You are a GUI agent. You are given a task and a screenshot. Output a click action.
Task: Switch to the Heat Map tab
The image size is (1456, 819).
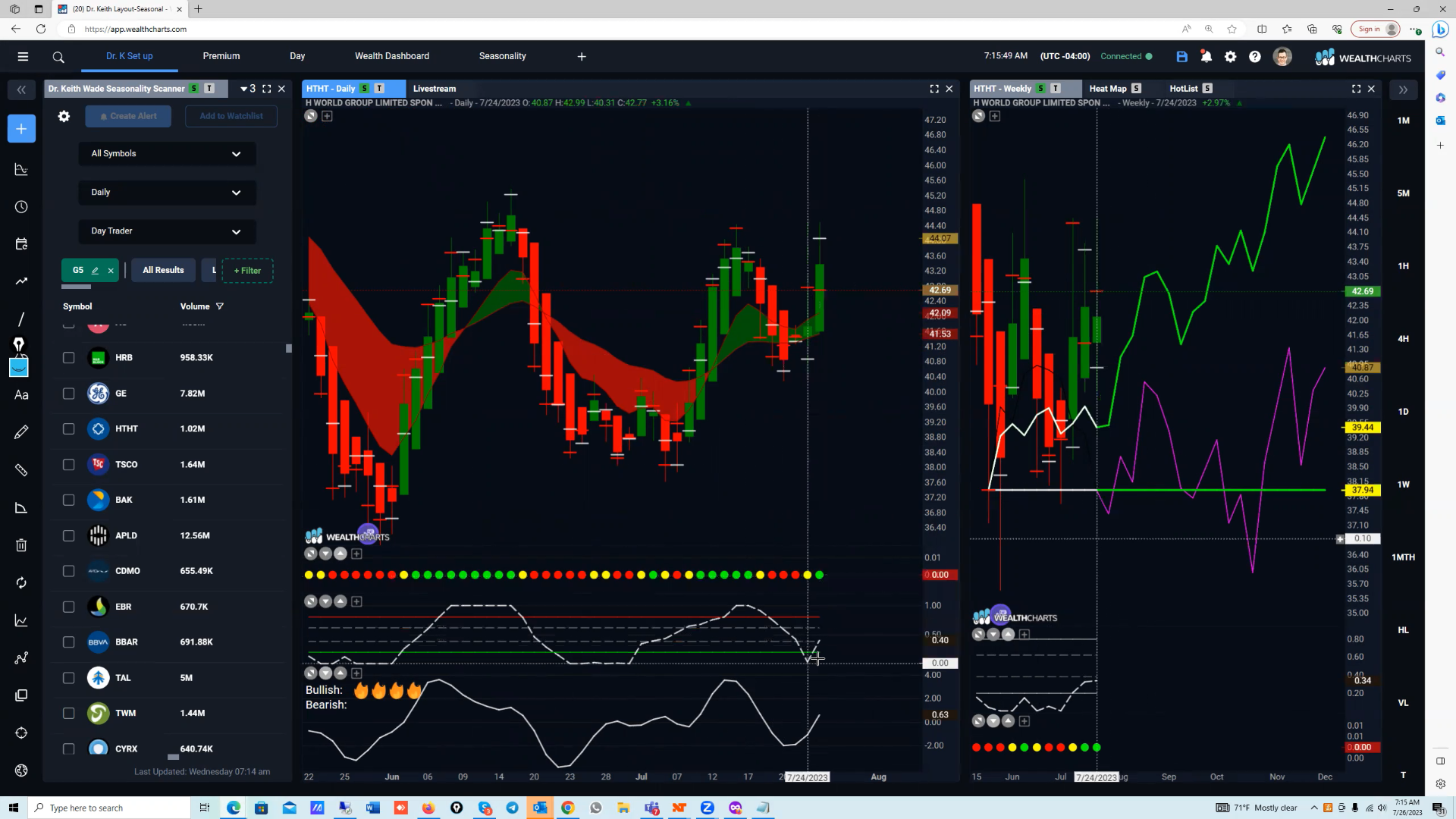click(x=1108, y=89)
